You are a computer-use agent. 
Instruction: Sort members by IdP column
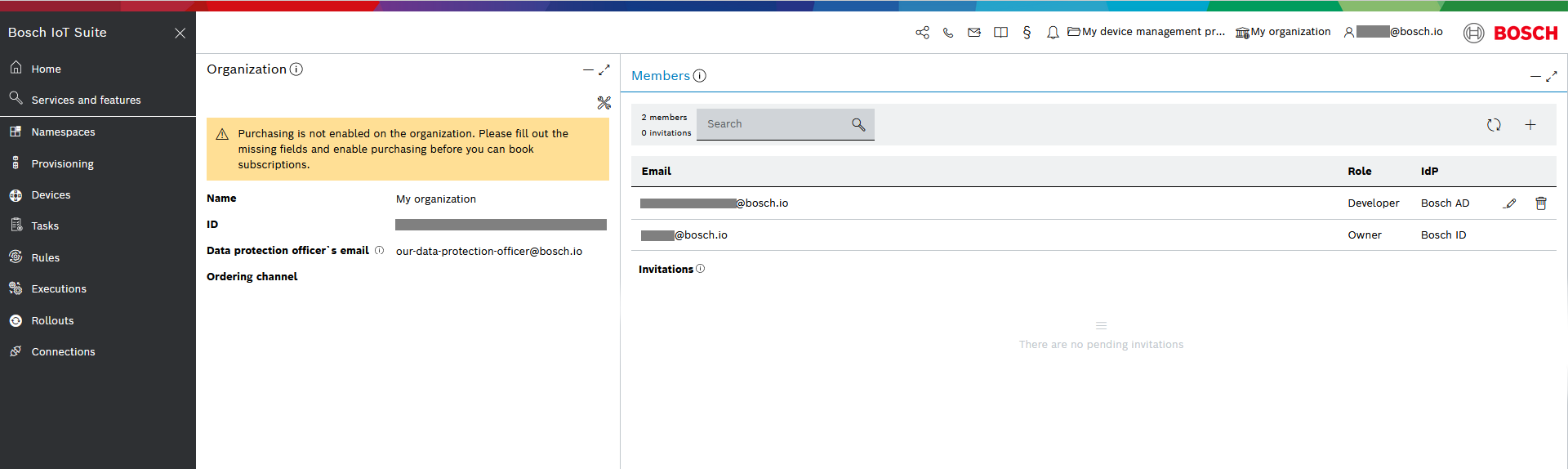click(1429, 171)
